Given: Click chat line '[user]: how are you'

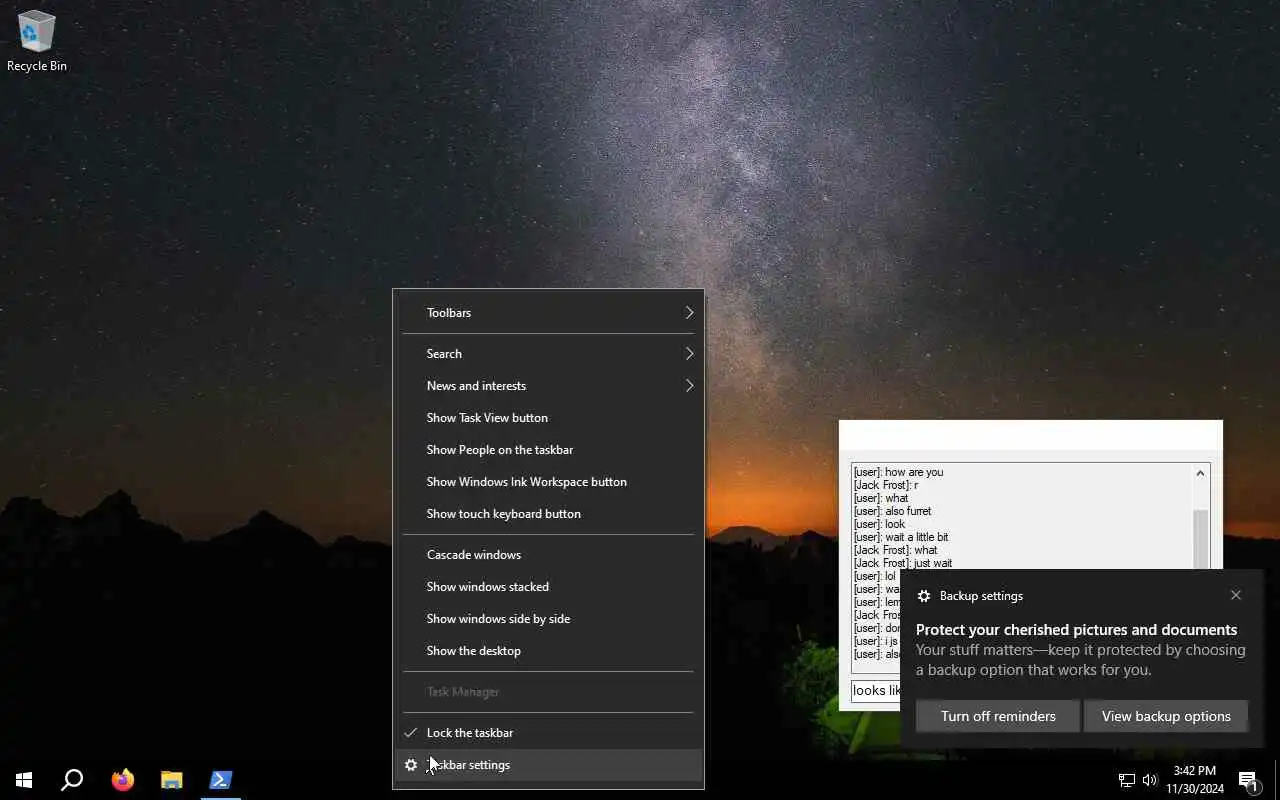Looking at the screenshot, I should 898,472.
